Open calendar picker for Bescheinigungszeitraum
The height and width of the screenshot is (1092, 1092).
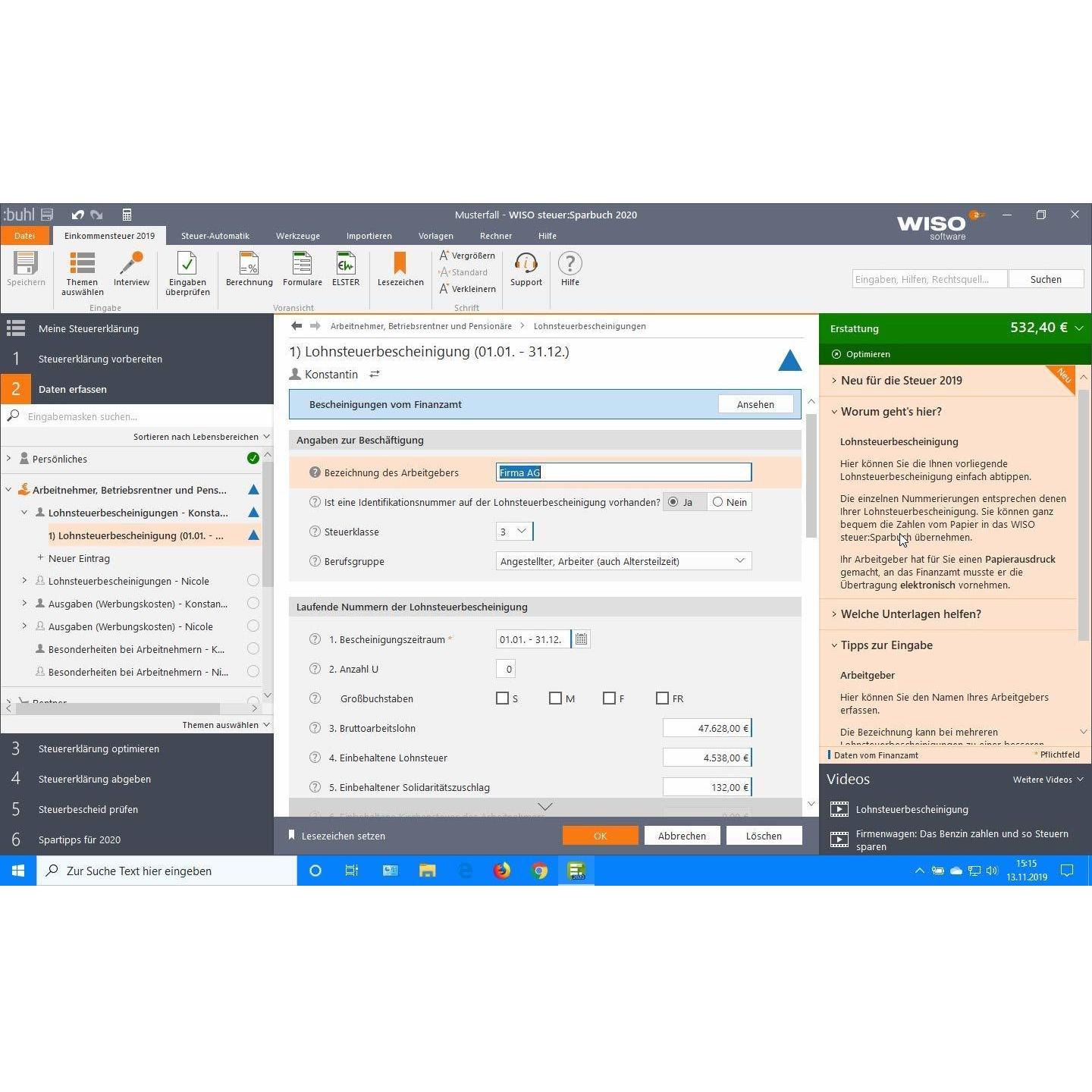(581, 639)
